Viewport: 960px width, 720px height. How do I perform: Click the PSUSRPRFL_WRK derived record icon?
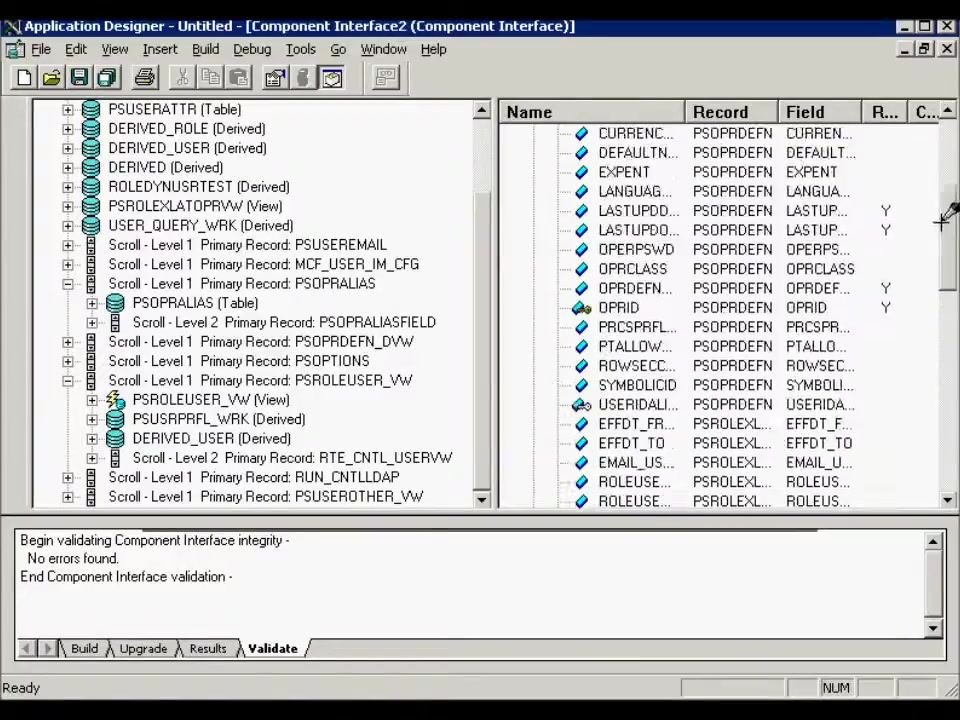(x=115, y=419)
